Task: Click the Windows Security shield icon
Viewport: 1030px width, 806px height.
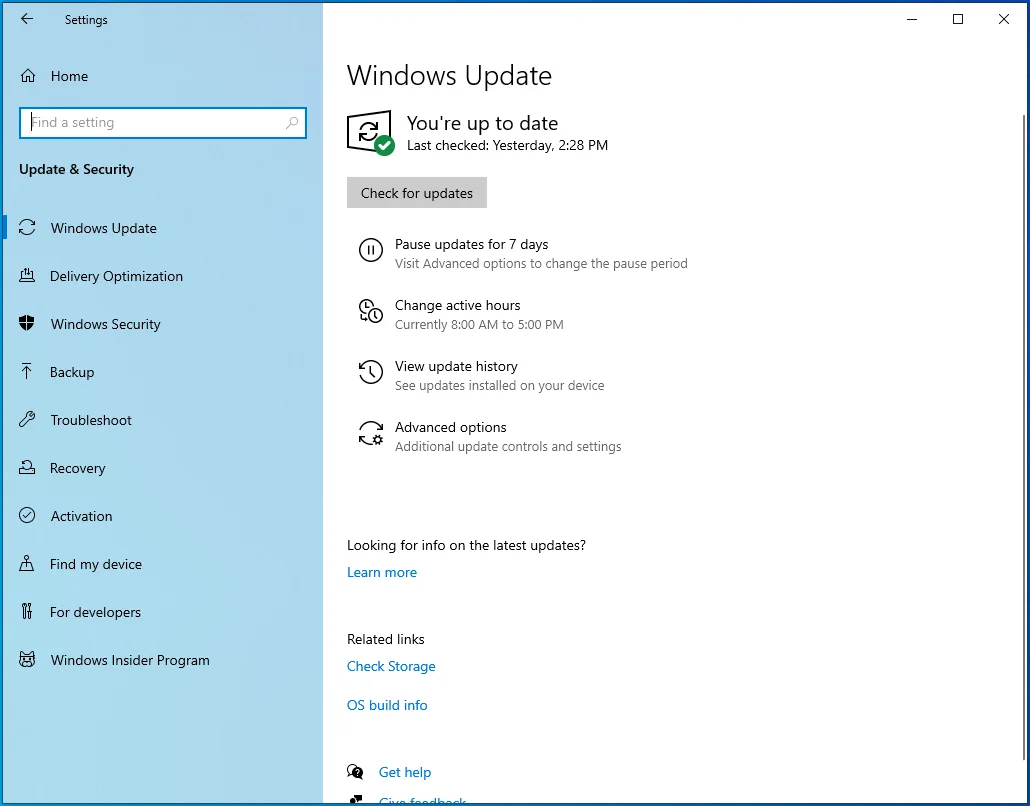Action: point(27,324)
